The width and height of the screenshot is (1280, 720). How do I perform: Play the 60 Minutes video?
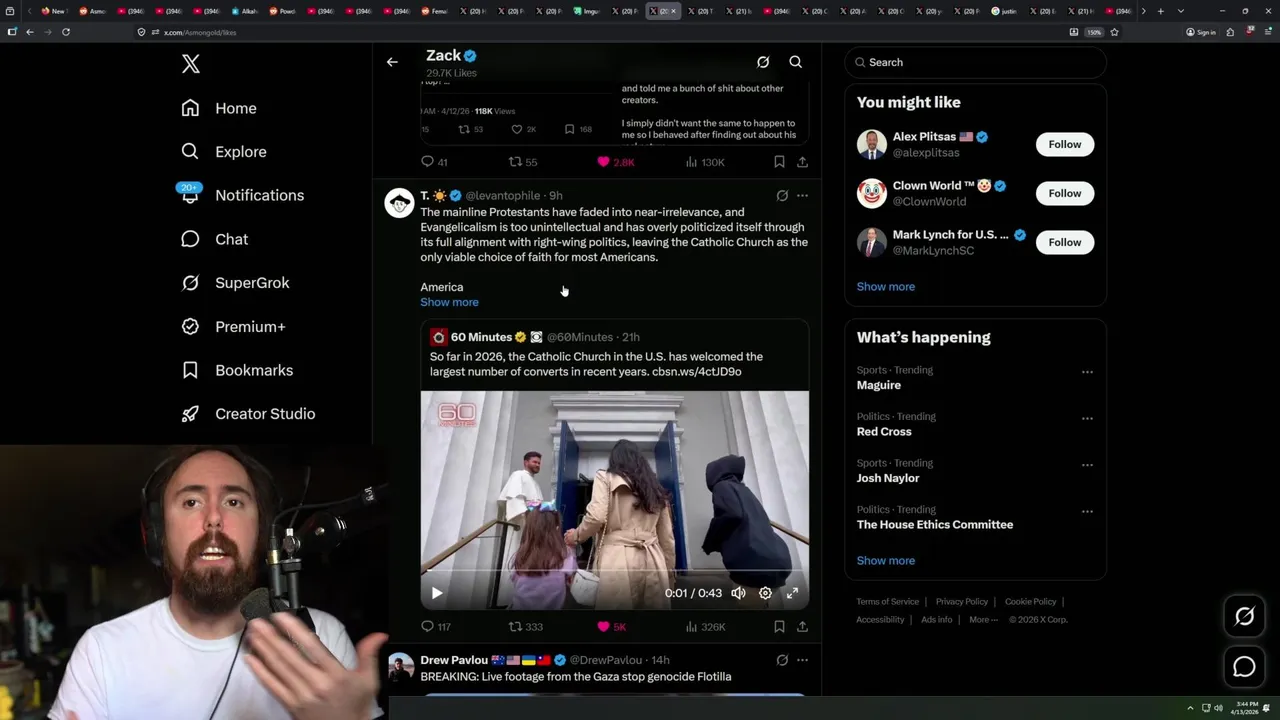437,593
